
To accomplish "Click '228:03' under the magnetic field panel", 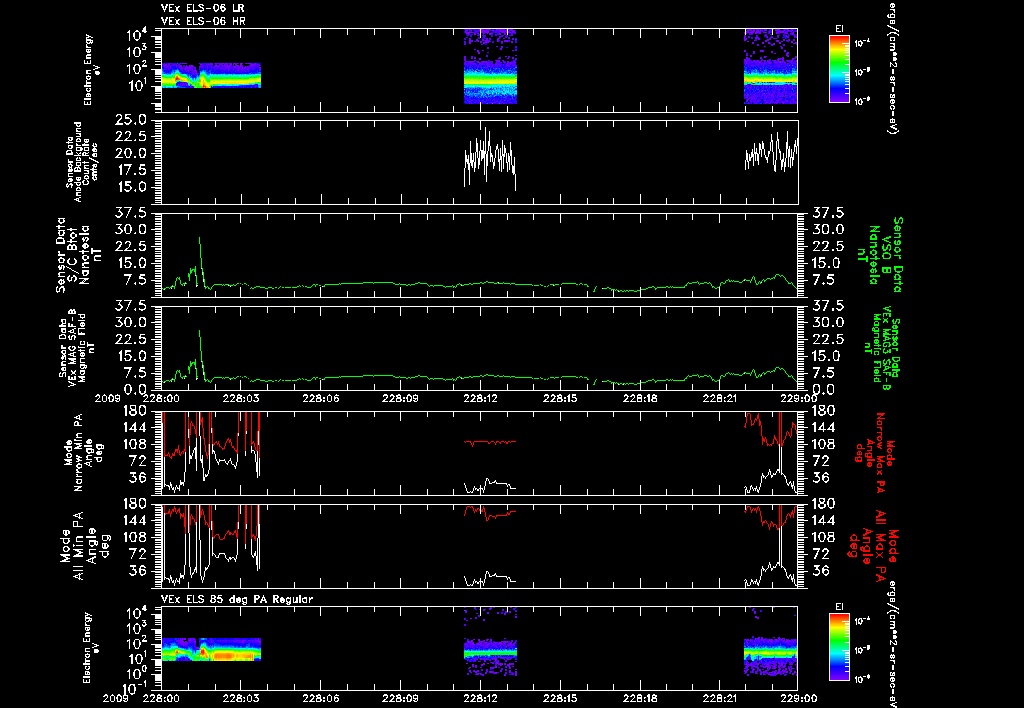I will (240, 398).
